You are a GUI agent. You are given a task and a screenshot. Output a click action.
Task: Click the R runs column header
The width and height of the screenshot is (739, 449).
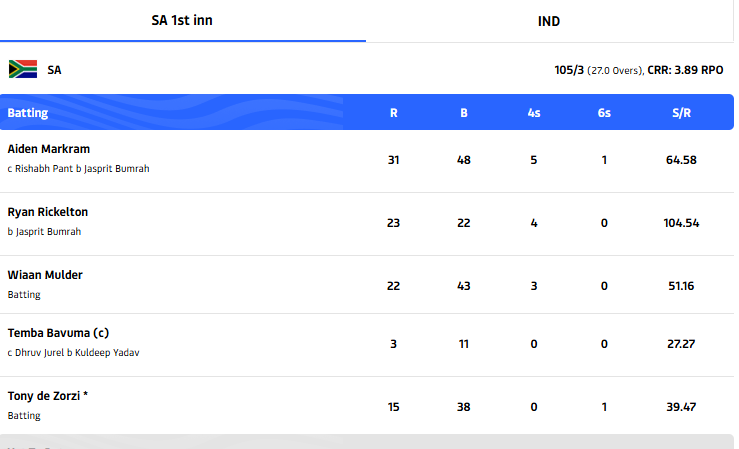tap(394, 113)
